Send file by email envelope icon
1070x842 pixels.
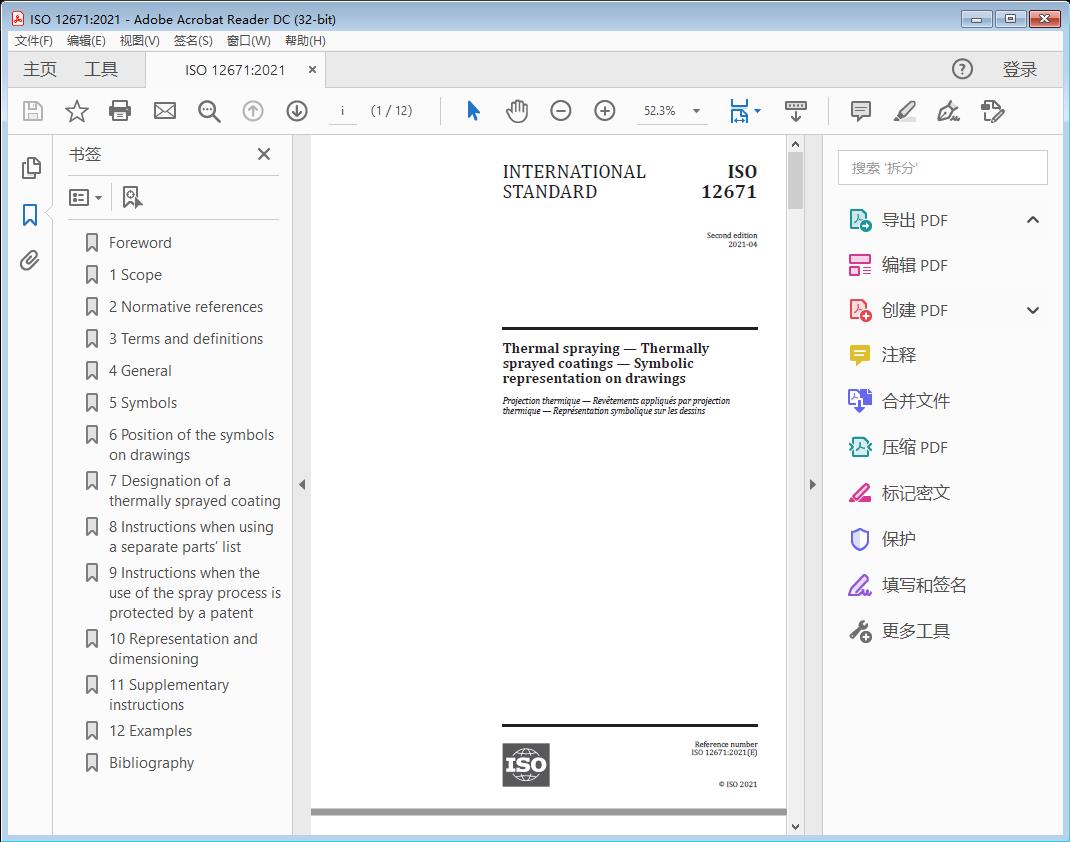pos(165,111)
